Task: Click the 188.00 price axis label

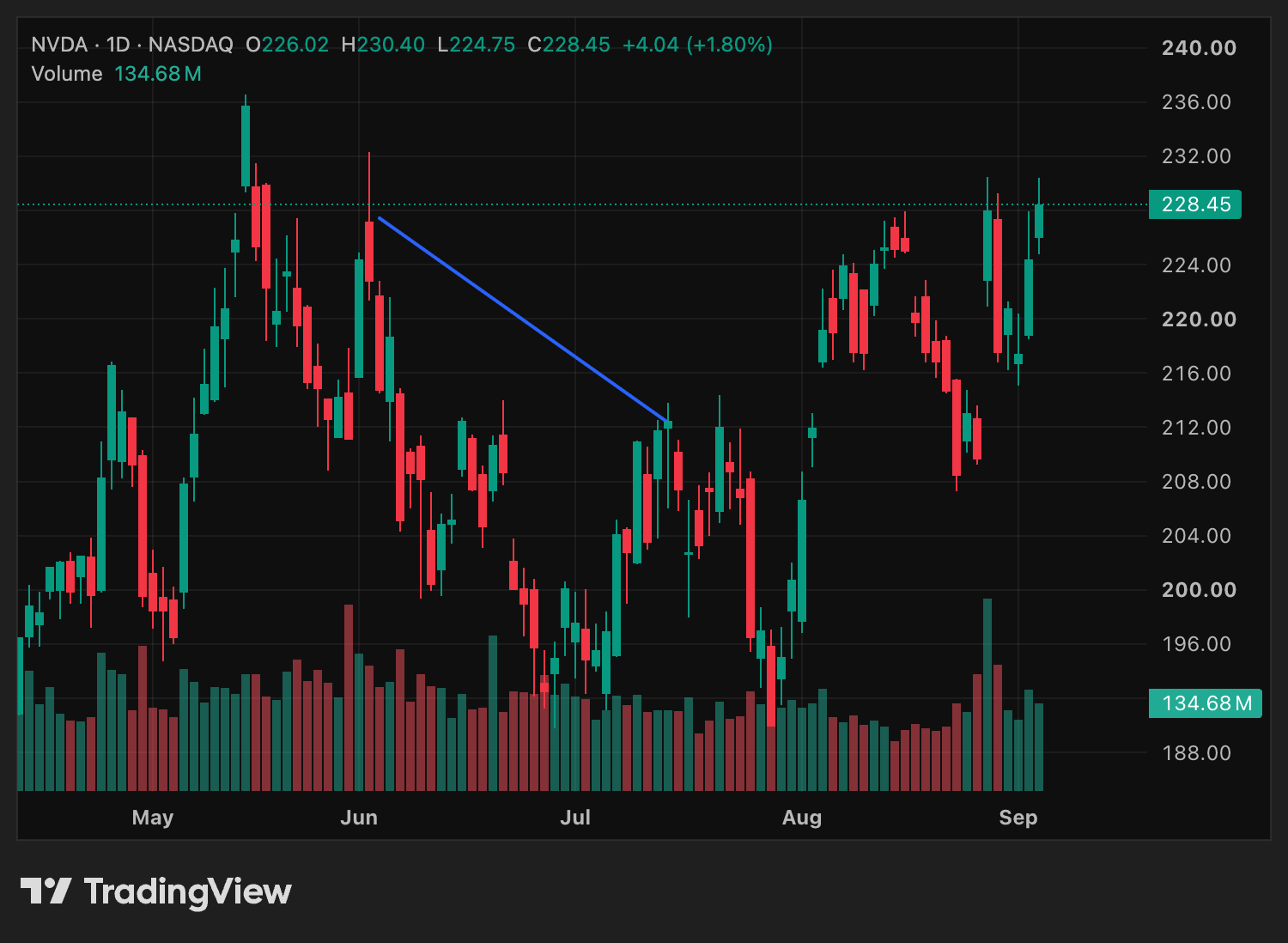Action: (1196, 753)
